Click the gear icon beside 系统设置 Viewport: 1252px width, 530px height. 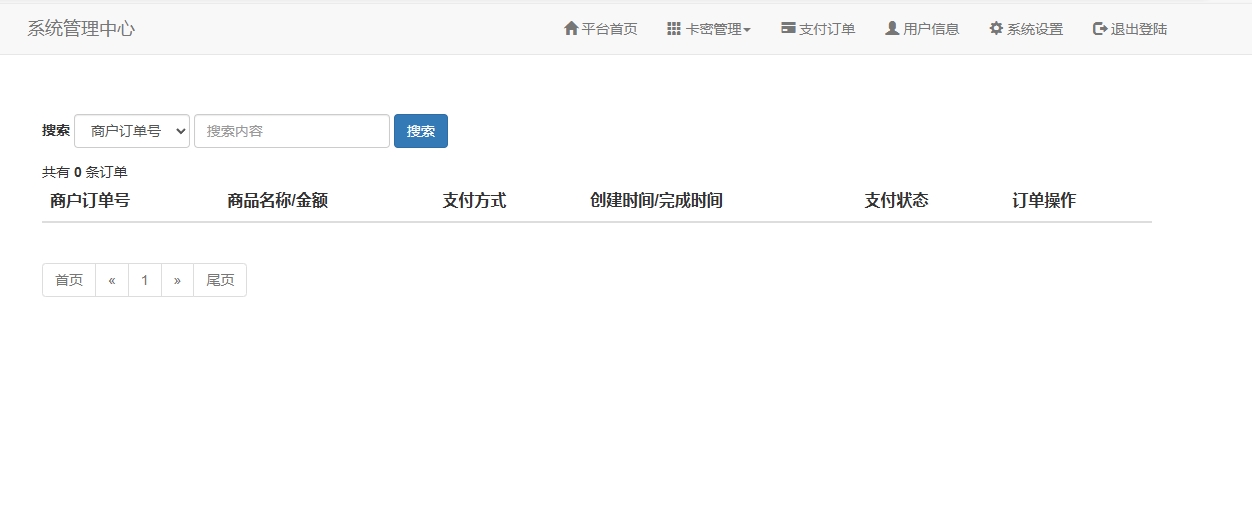point(996,29)
